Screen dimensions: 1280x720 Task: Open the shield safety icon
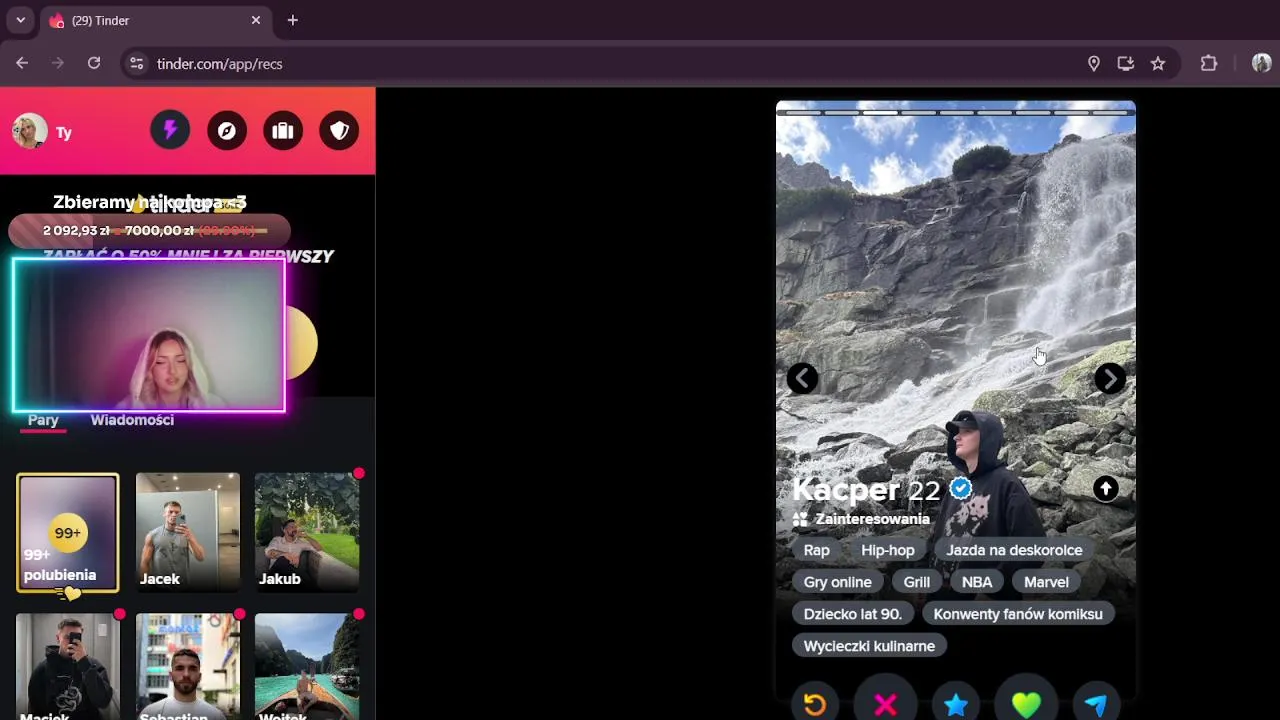point(339,131)
